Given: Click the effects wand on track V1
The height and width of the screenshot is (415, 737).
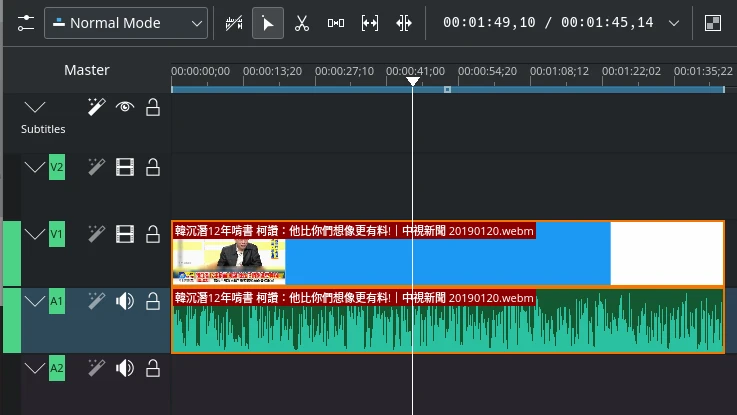Looking at the screenshot, I should (x=96, y=235).
